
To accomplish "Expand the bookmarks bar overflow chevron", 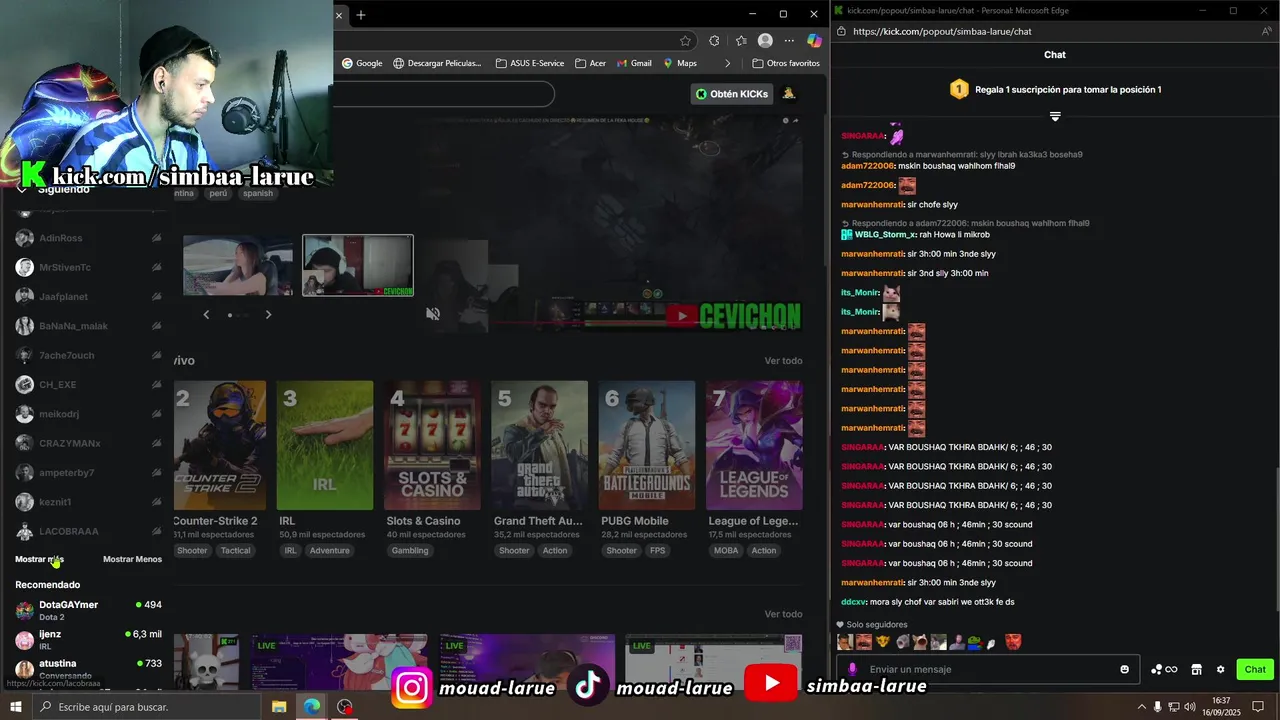I will click(x=727, y=63).
